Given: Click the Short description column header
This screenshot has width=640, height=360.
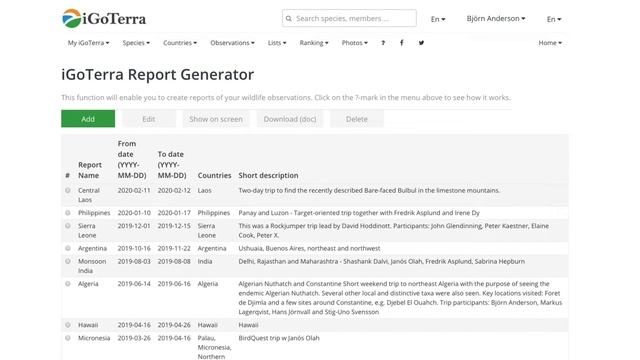Looking at the screenshot, I should tap(268, 175).
